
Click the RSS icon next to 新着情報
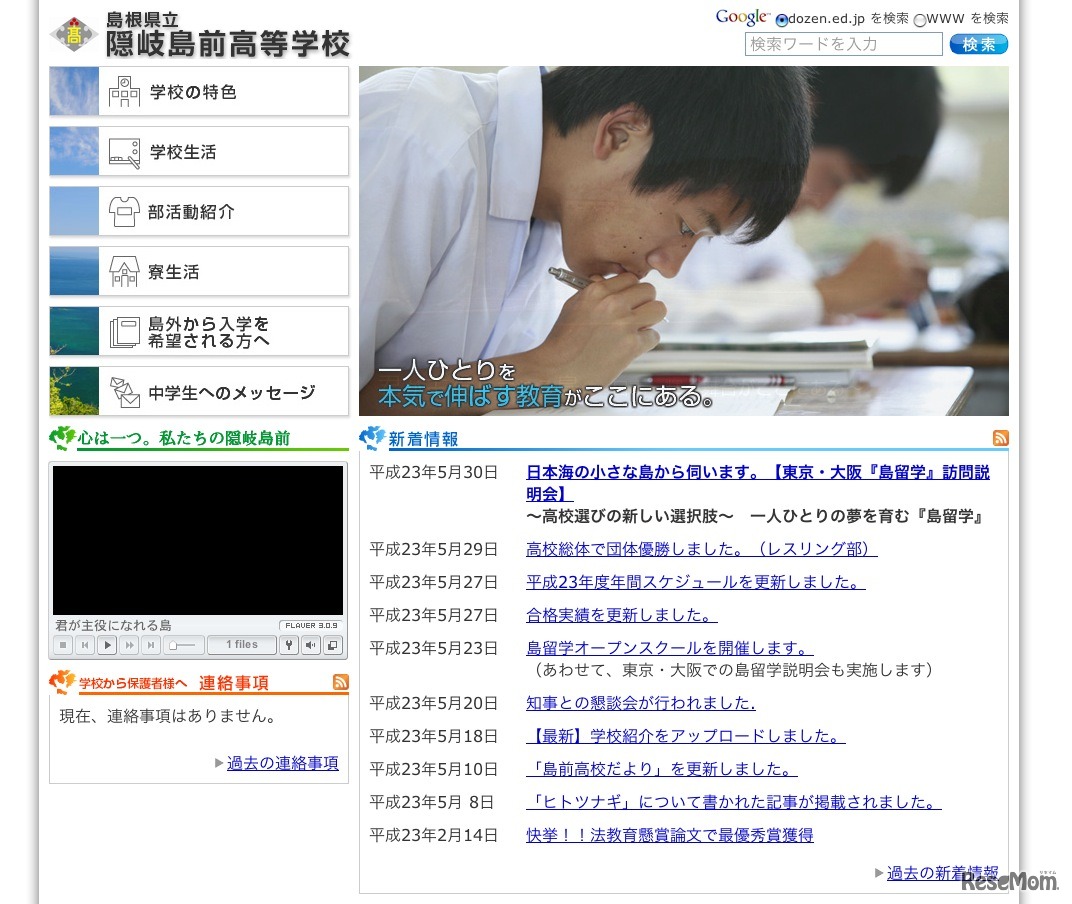click(x=1000, y=438)
